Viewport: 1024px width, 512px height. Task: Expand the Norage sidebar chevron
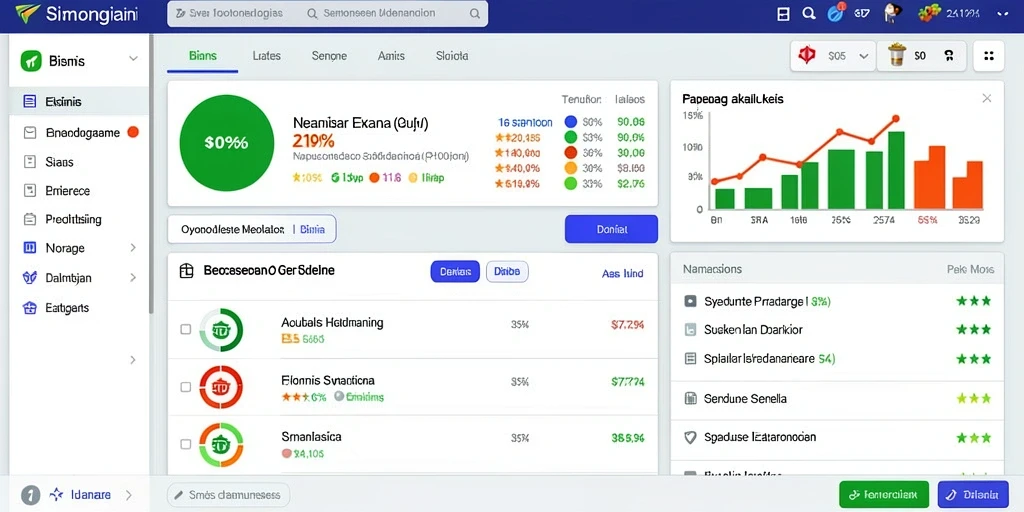133,248
